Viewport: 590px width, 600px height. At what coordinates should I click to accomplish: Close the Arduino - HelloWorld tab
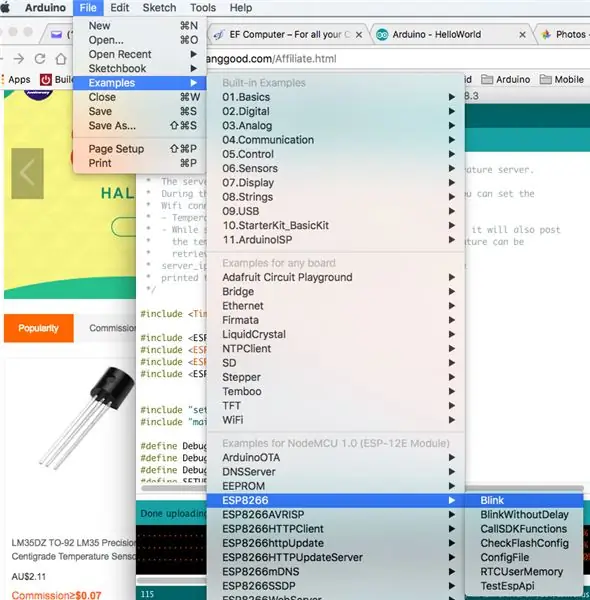click(522, 35)
